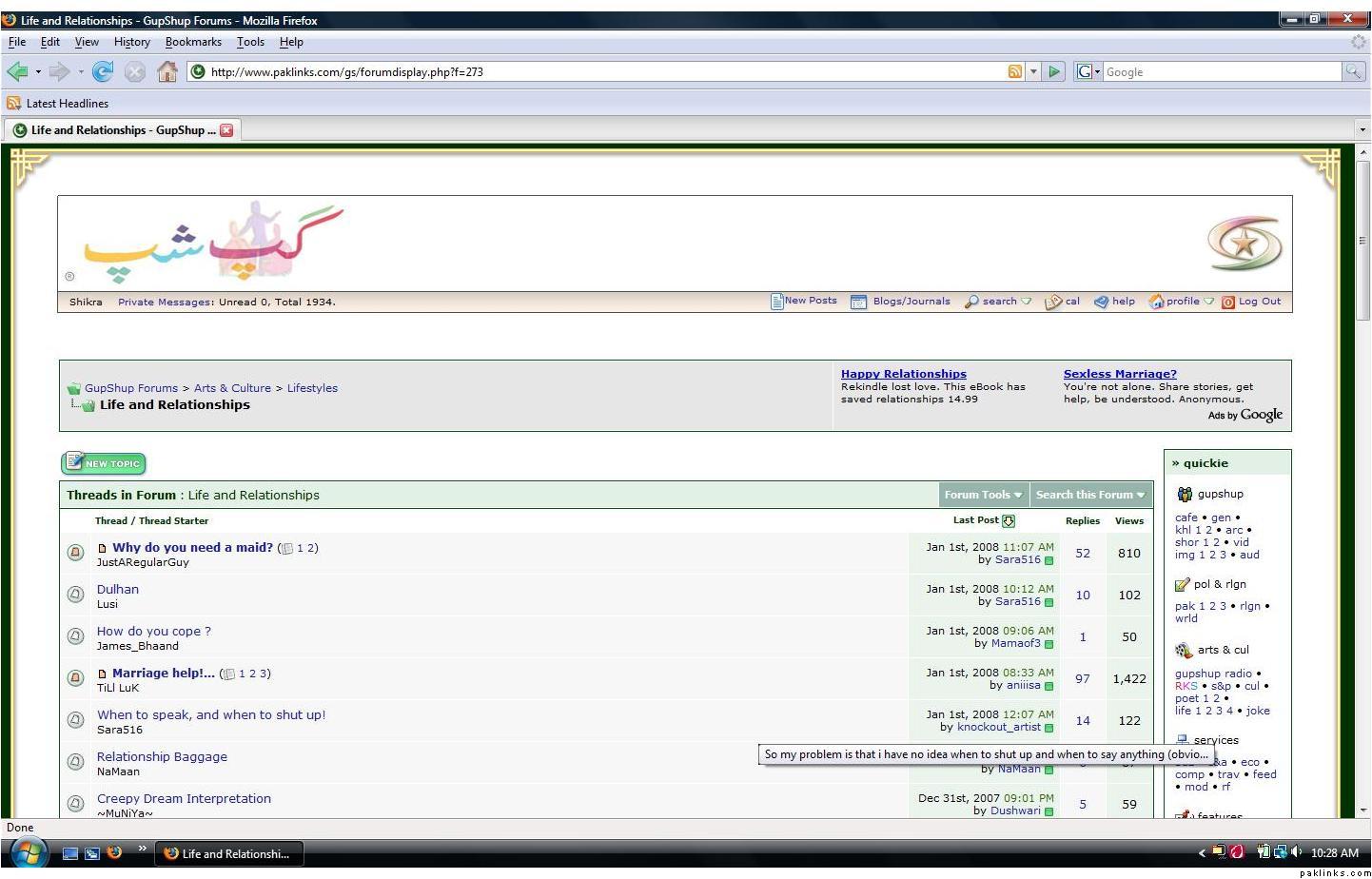Click the Firefox Reload page icon

click(x=103, y=71)
